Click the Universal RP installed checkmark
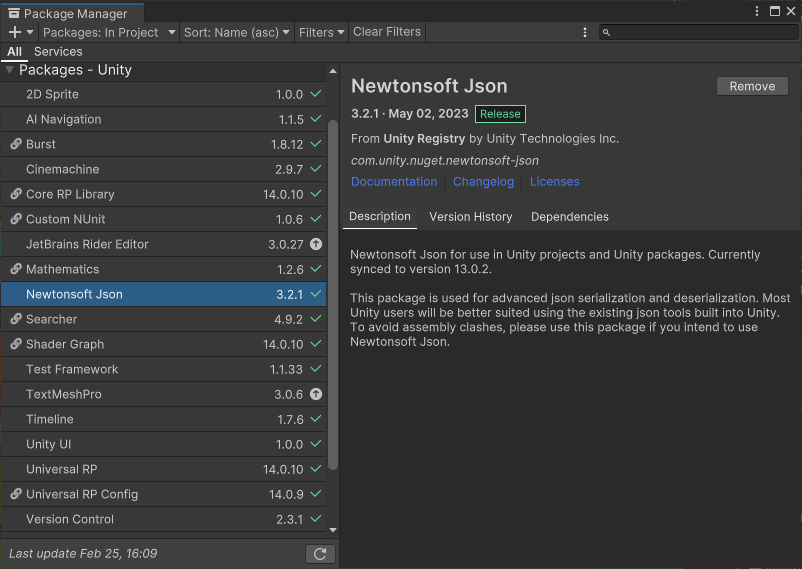This screenshot has height=569, width=802. pyautogui.click(x=316, y=469)
